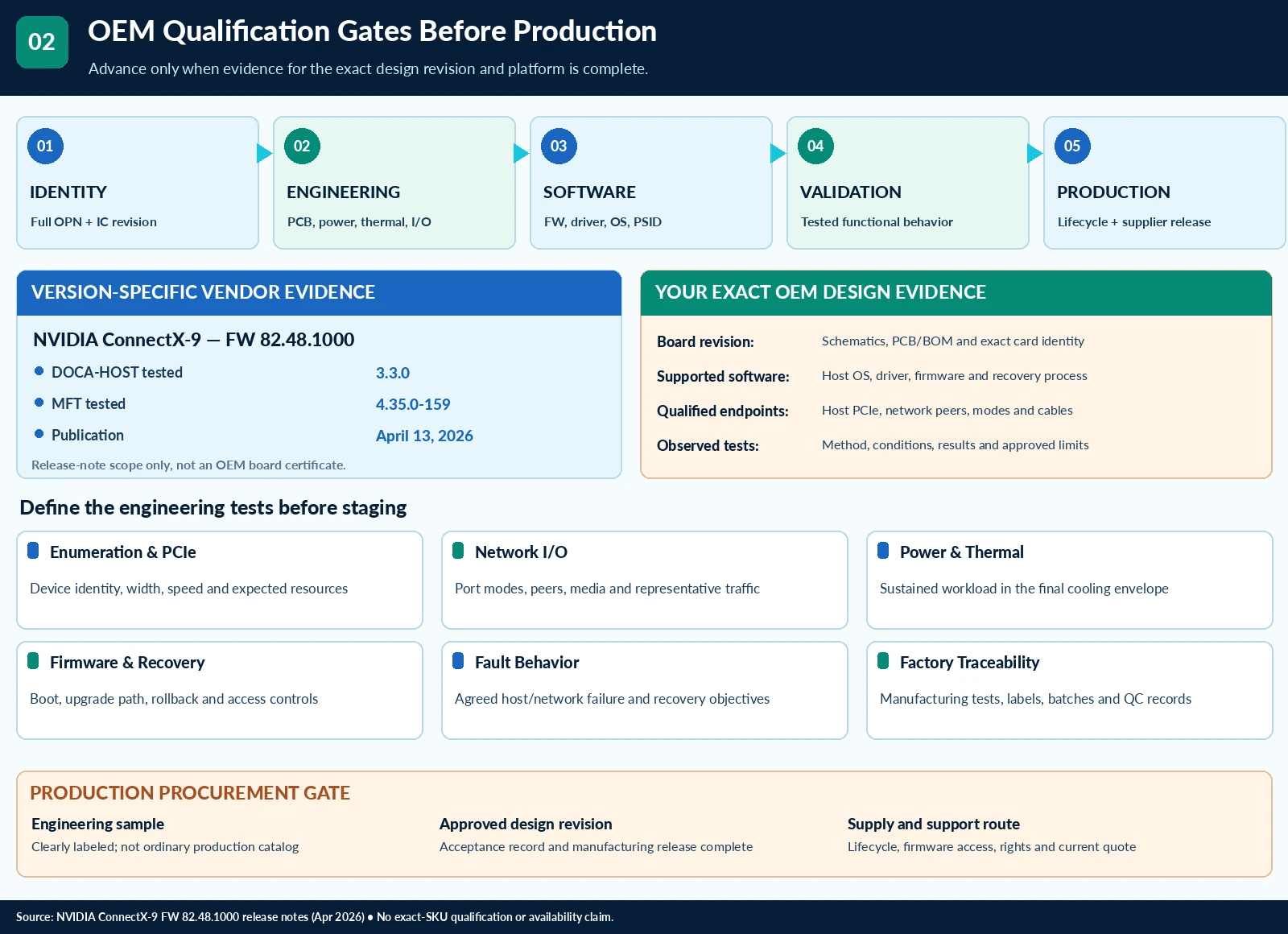Click the Approved design revision subheading
Viewport: 1288px width, 934px height.
tap(526, 824)
